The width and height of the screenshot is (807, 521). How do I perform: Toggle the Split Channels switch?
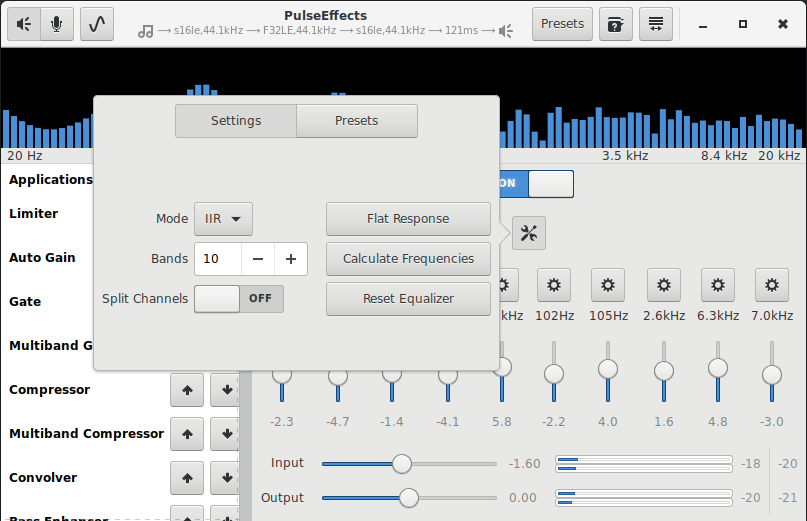tap(239, 299)
